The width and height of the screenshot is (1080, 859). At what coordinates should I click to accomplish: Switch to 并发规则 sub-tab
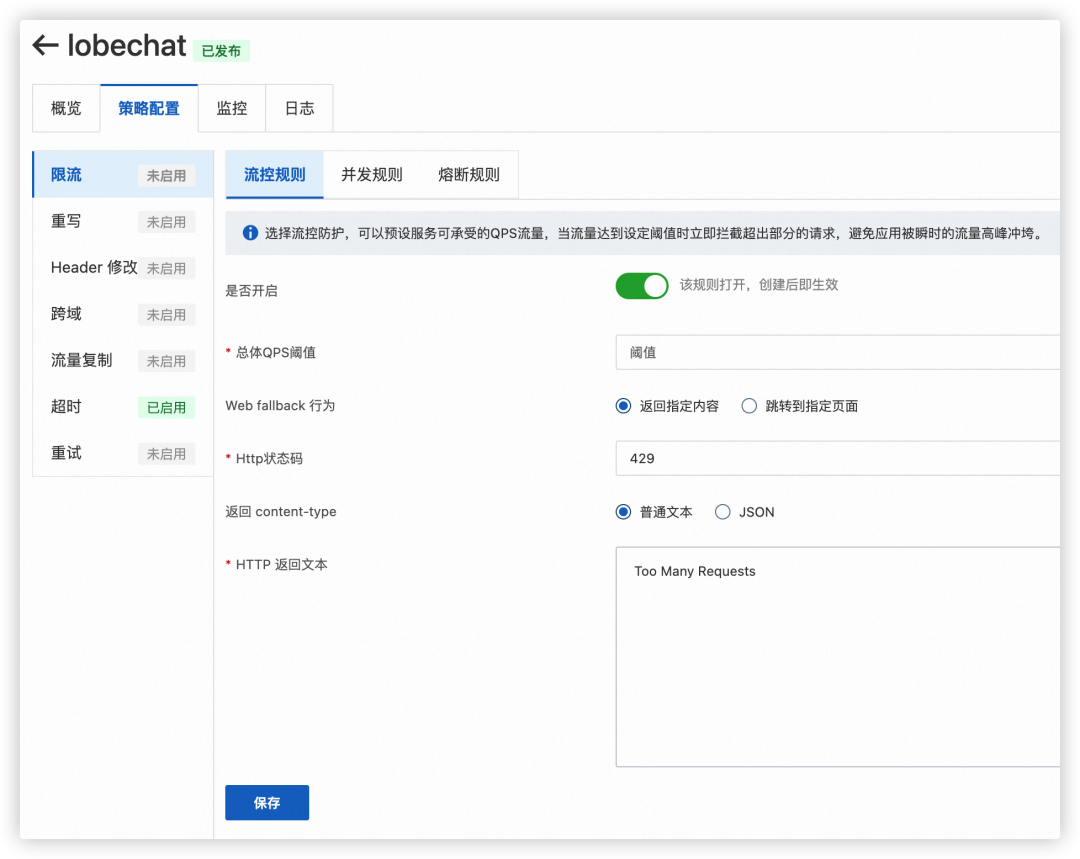(x=372, y=175)
